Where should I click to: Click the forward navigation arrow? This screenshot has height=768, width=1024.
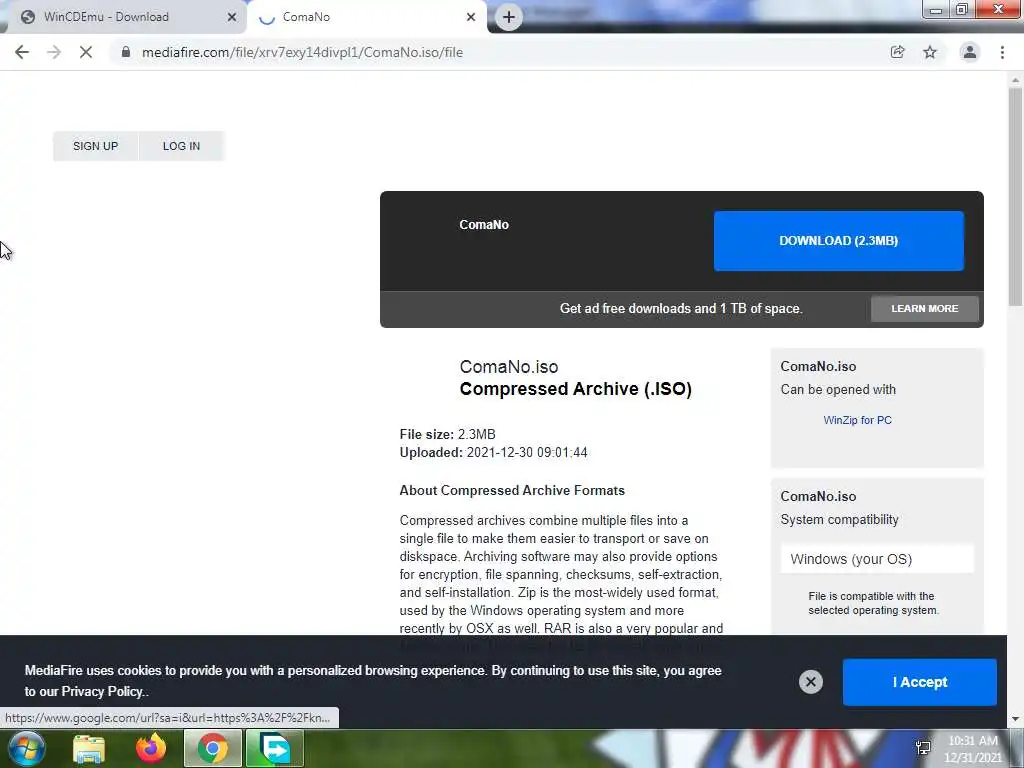(x=54, y=52)
